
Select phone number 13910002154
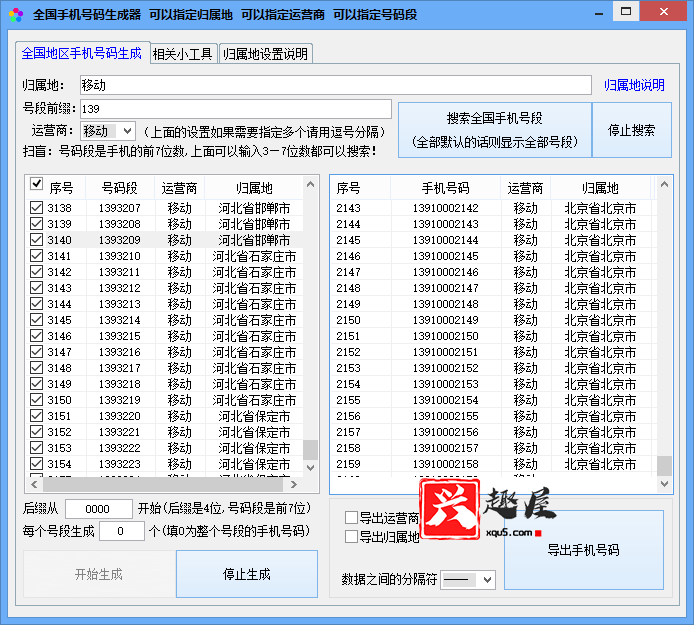click(x=445, y=400)
